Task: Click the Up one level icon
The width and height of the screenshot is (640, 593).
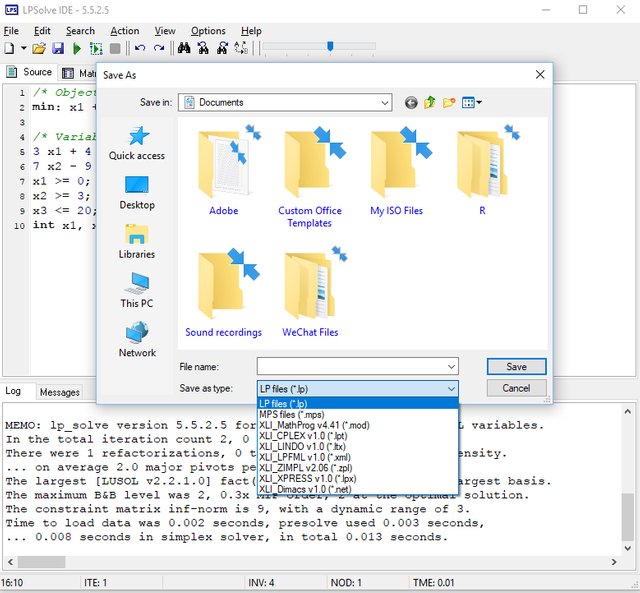Action: click(430, 102)
